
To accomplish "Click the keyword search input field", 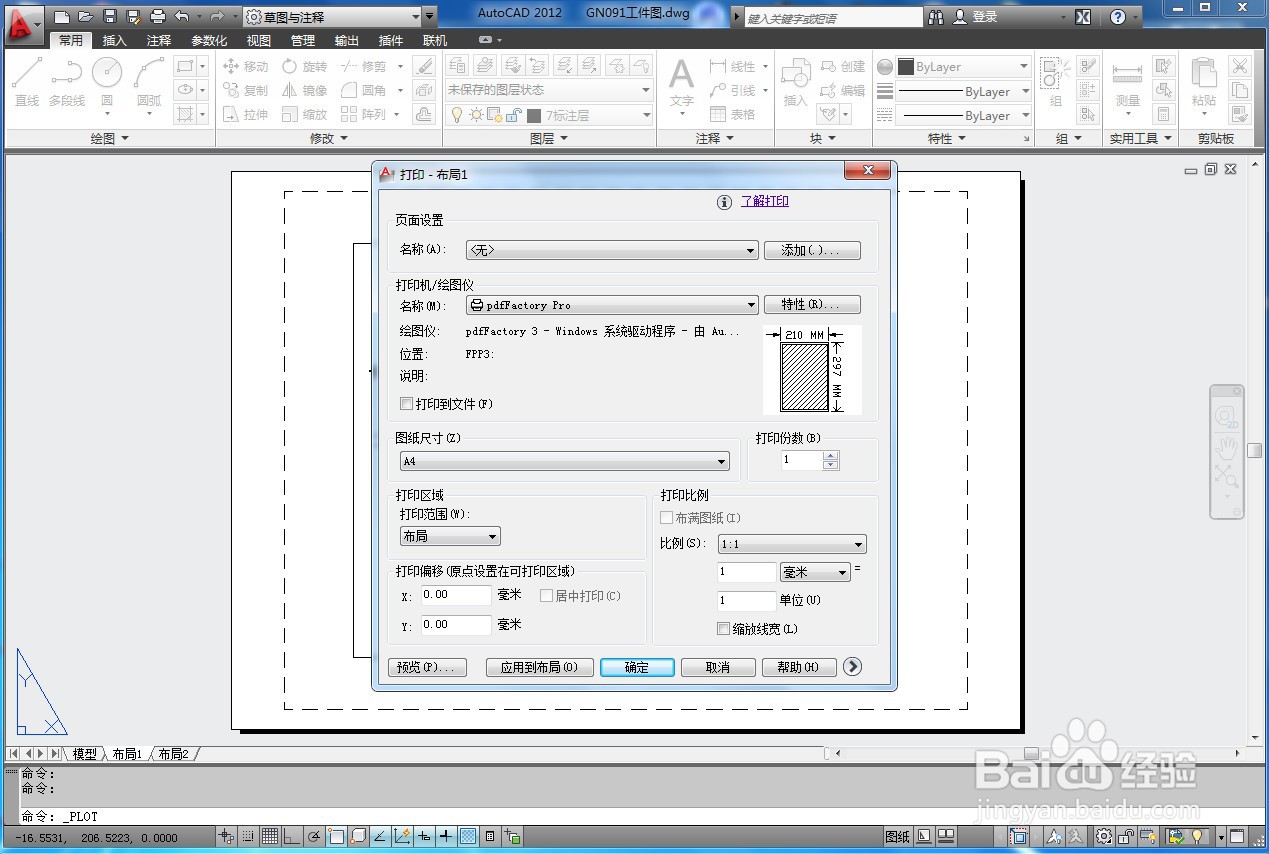I will tap(833, 18).
